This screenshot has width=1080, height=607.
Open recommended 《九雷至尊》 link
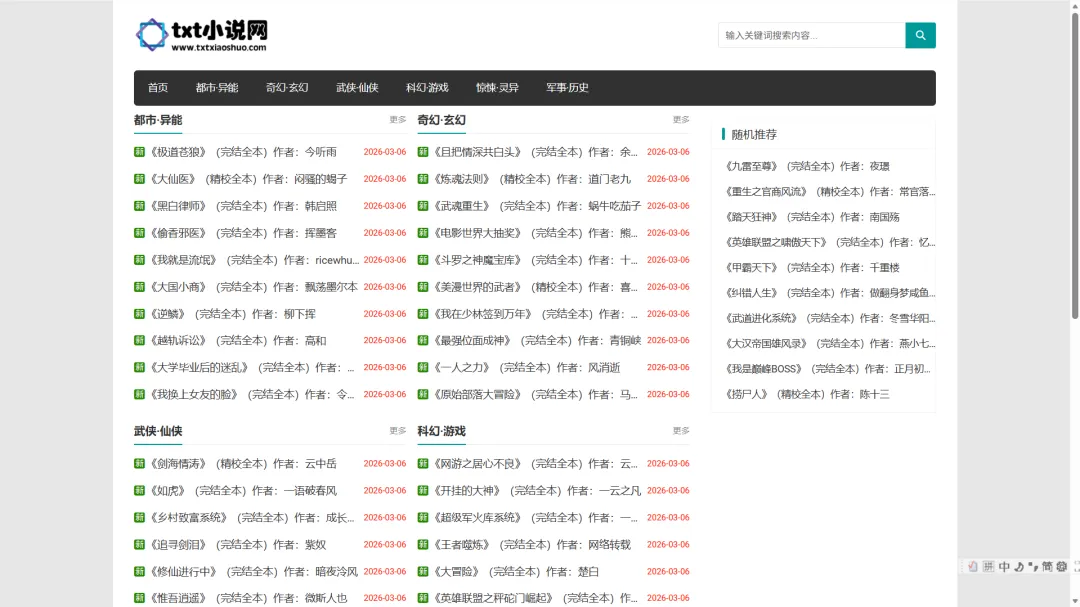coord(807,166)
